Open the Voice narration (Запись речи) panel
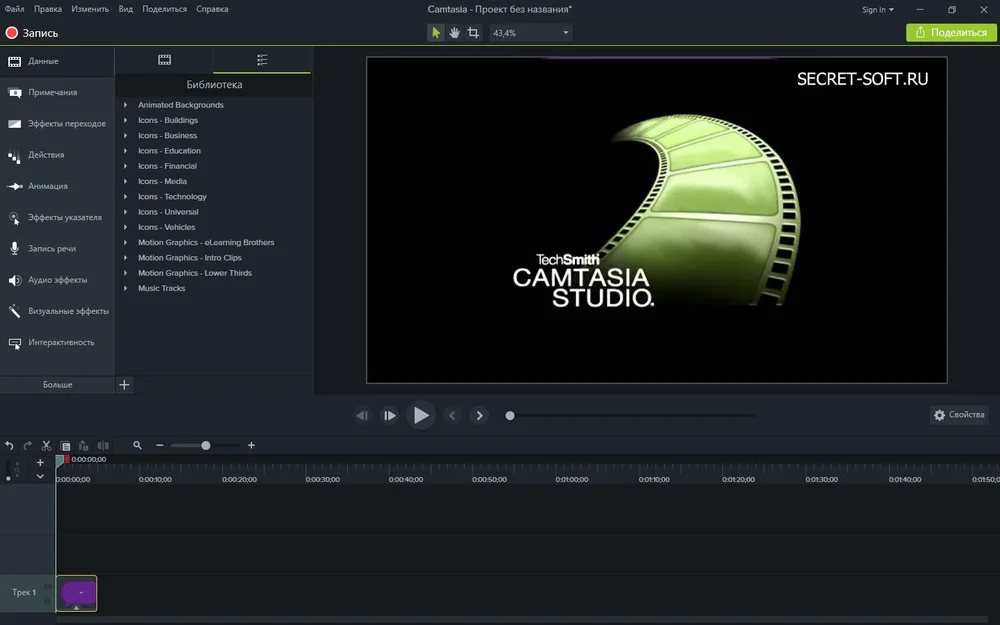 click(51, 248)
